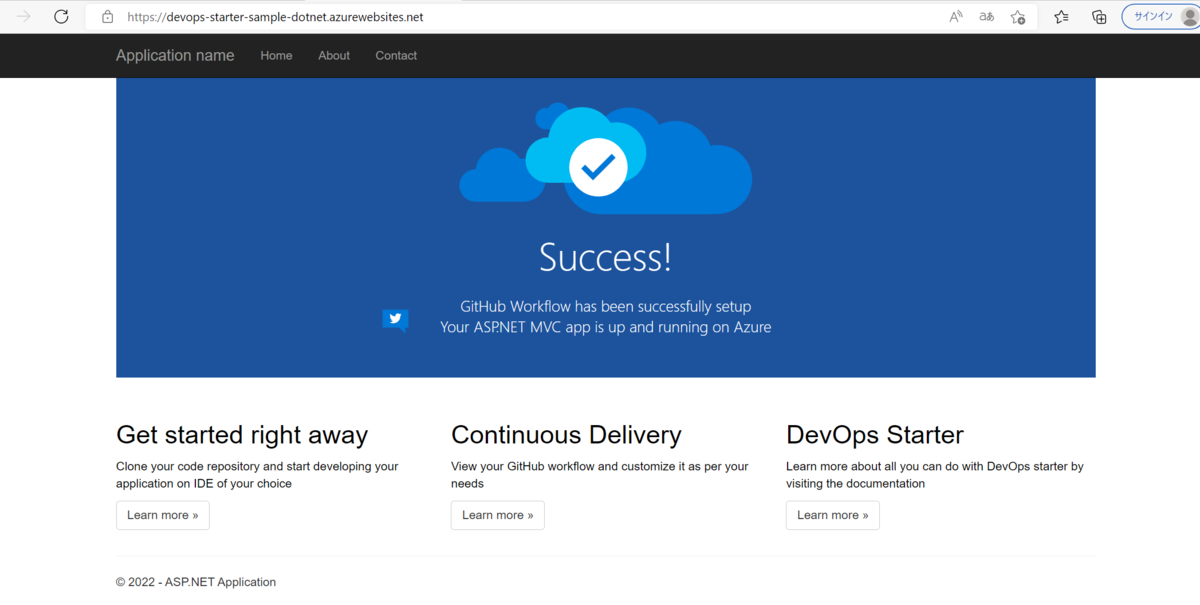Screen dimensions: 1200x605
Task: Open the About nav item
Action: [x=334, y=56]
